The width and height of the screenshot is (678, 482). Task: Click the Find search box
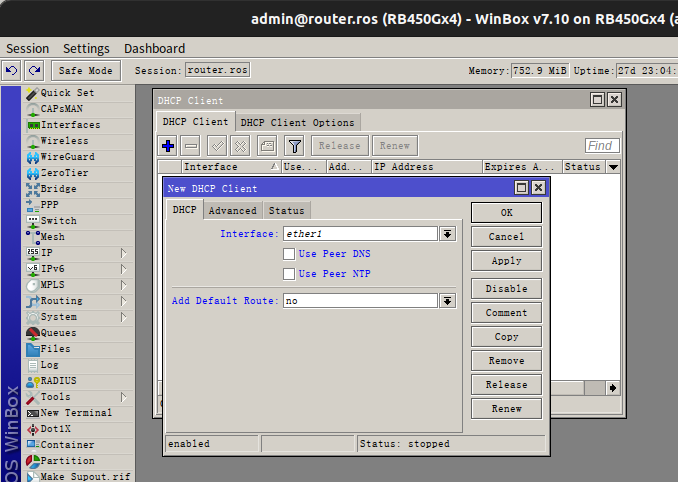pyautogui.click(x=602, y=146)
